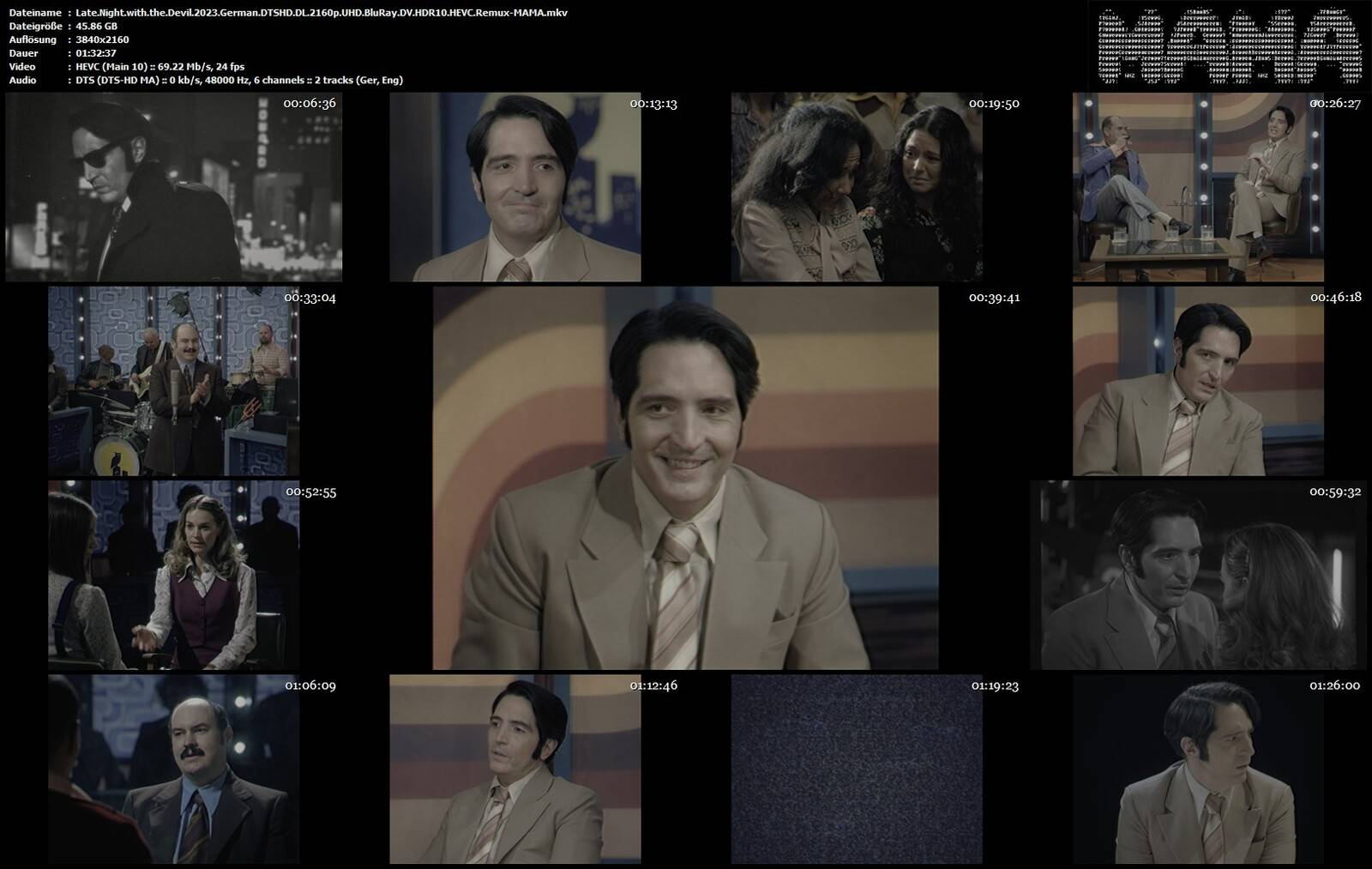Click the HEVC (Main 10) video info line
This screenshot has height=869, width=1372.
160,66
